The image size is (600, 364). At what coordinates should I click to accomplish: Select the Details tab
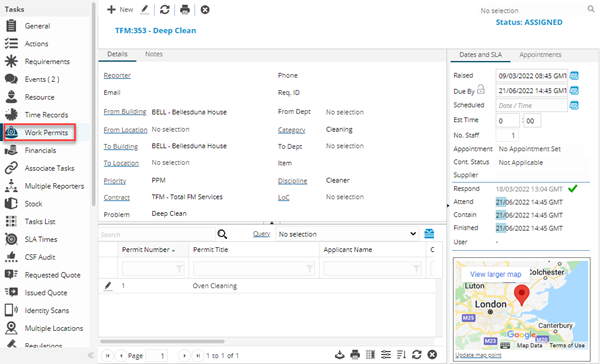(x=117, y=54)
